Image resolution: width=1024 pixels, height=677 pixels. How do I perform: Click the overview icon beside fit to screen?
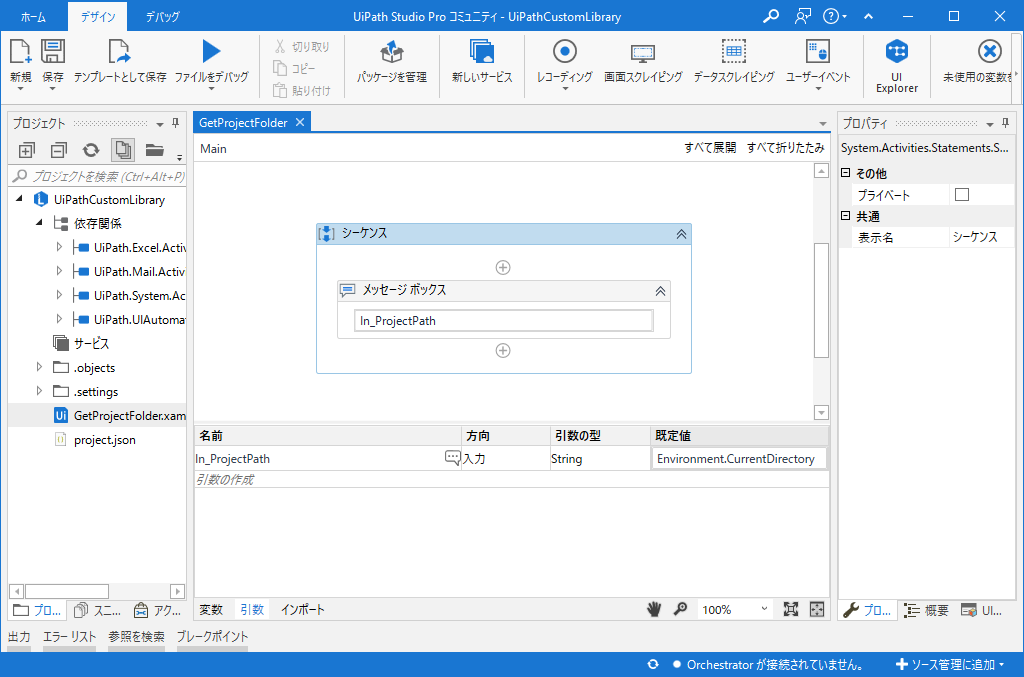(x=817, y=609)
